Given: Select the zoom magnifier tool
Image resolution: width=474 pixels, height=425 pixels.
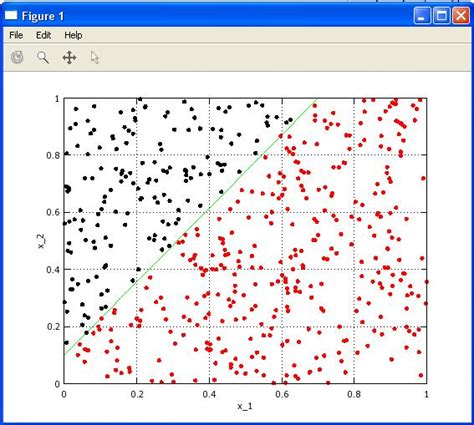Looking at the screenshot, I should (x=43, y=57).
